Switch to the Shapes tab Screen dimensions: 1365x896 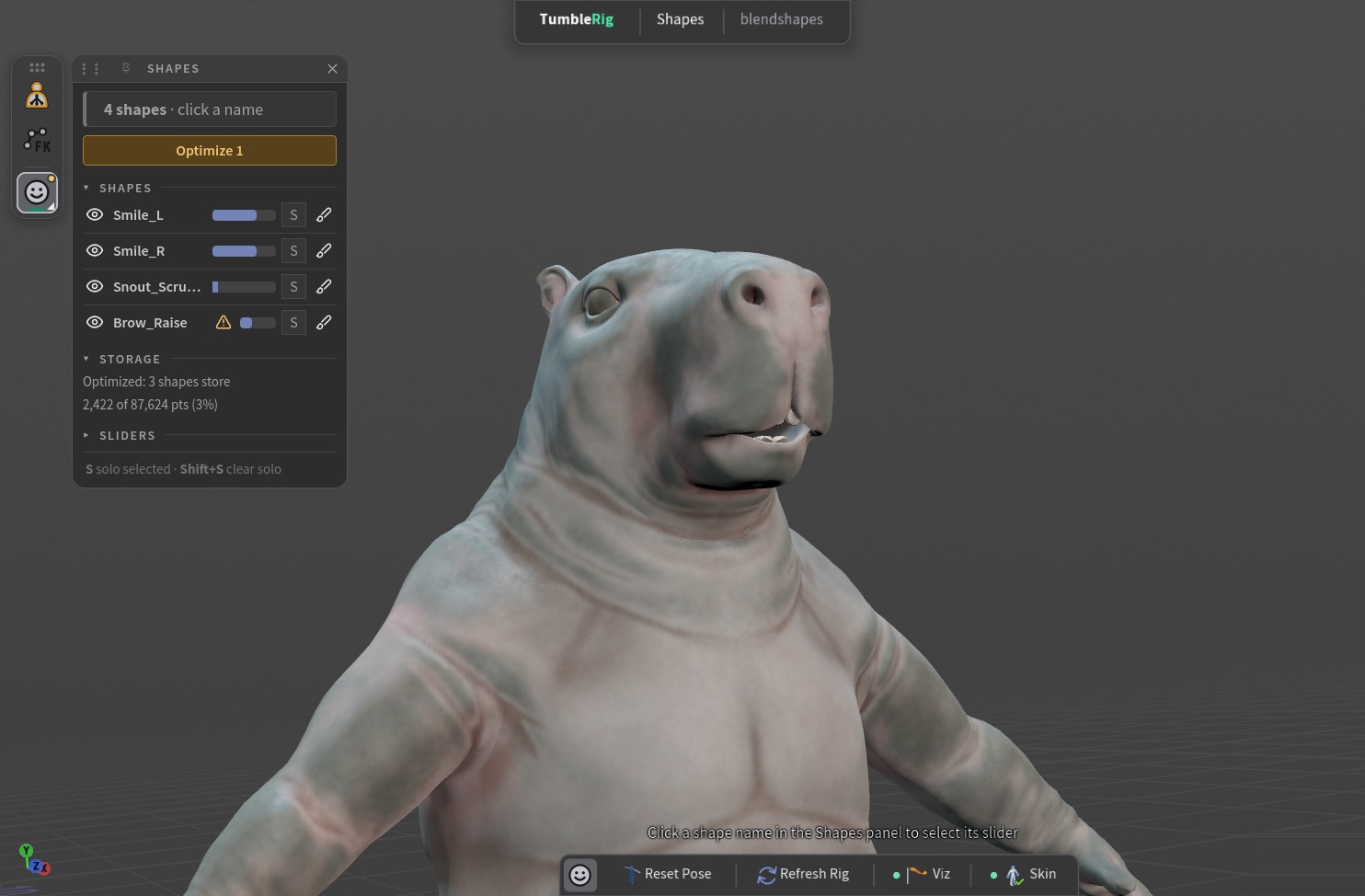[680, 19]
